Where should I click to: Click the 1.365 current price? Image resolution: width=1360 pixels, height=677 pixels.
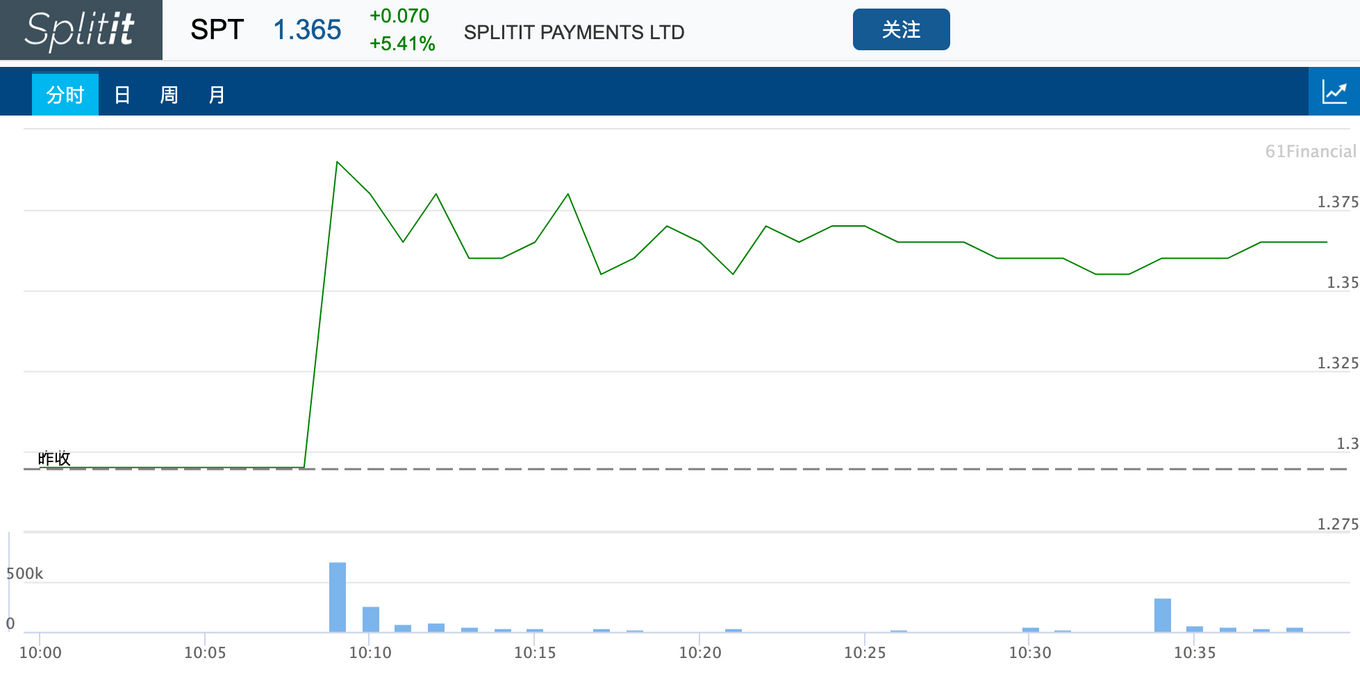pos(307,30)
